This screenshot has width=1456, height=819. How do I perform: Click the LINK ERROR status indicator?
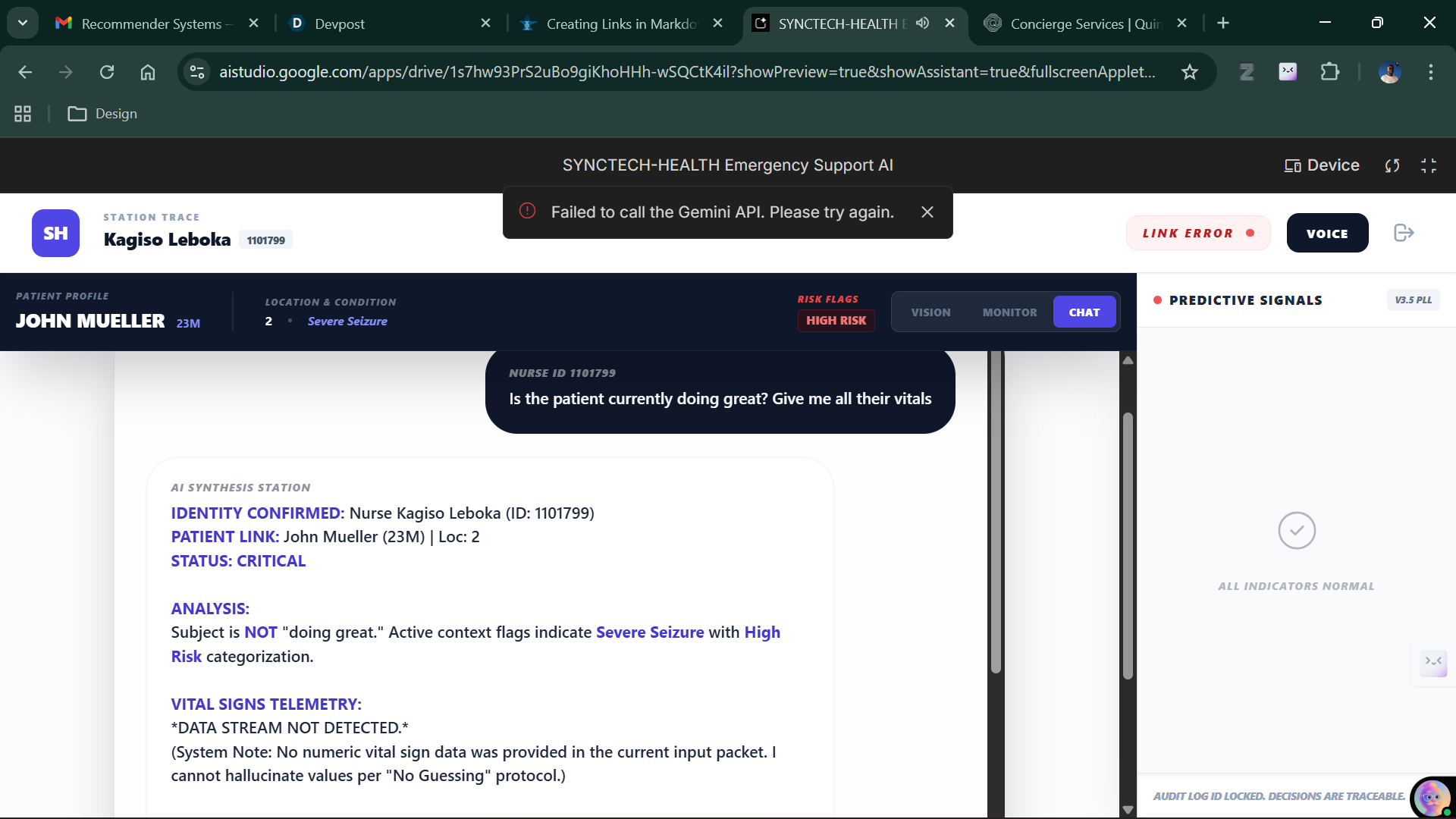(1197, 234)
